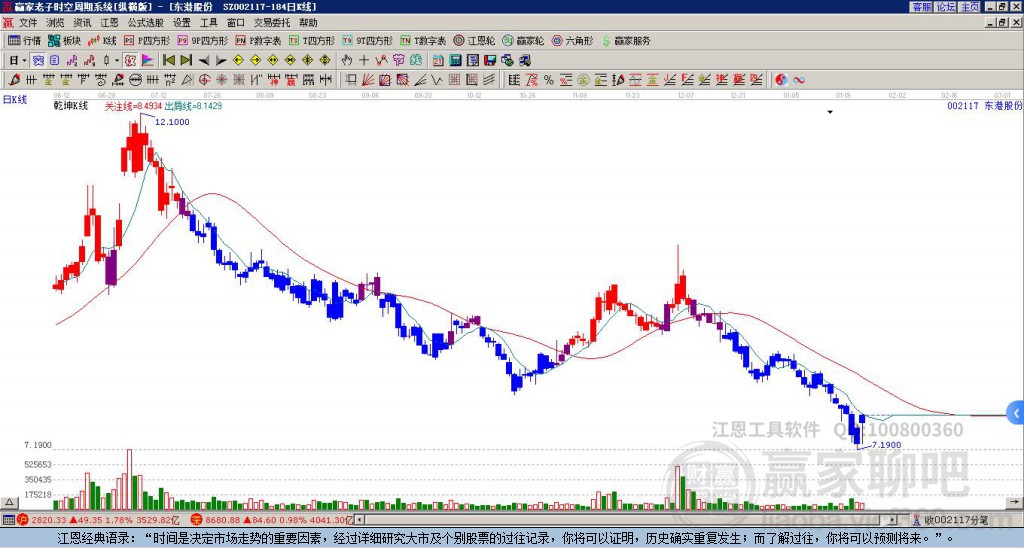Screen dimensions: 1024x548
Task: Click the up-triangle button beside volume
Action: [9, 503]
